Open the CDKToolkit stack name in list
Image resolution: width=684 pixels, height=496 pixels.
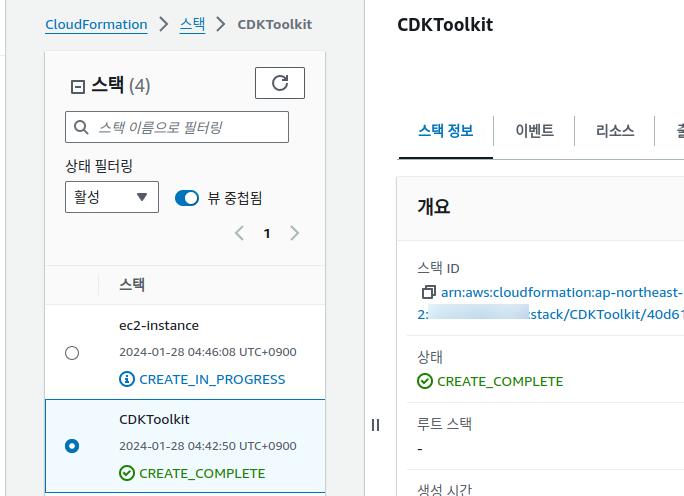click(154, 419)
